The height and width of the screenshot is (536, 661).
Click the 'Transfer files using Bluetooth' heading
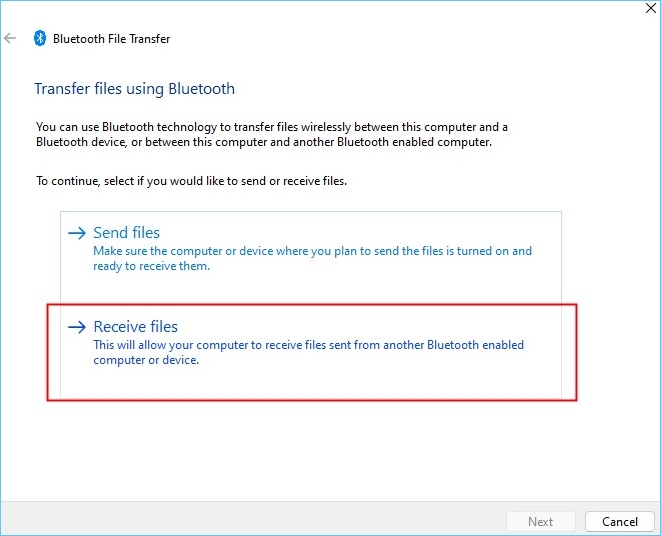[134, 89]
